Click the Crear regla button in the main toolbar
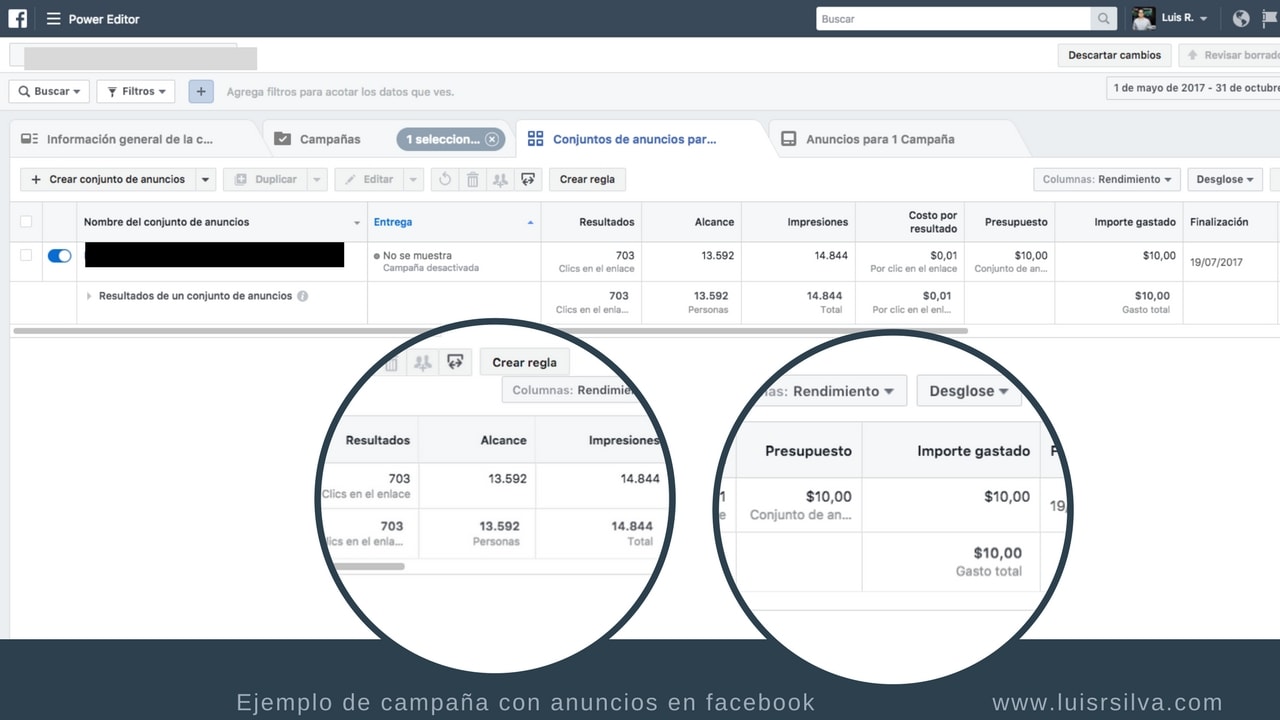Image resolution: width=1280 pixels, height=720 pixels. click(x=587, y=179)
